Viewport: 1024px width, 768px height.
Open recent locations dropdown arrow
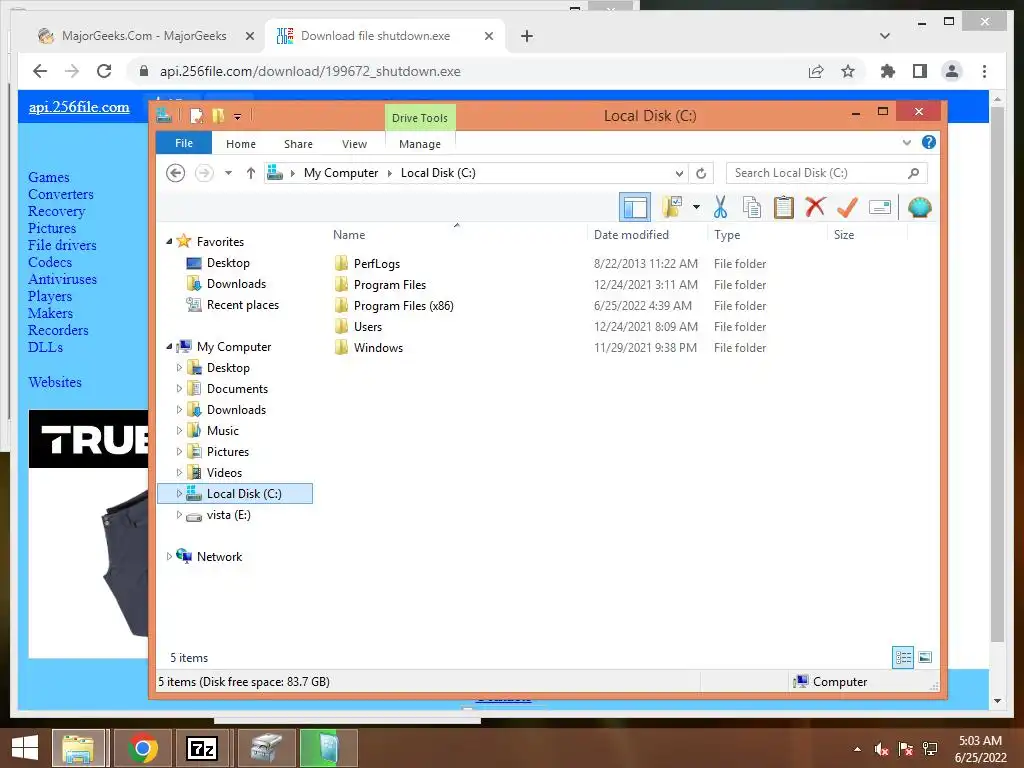[x=229, y=173]
